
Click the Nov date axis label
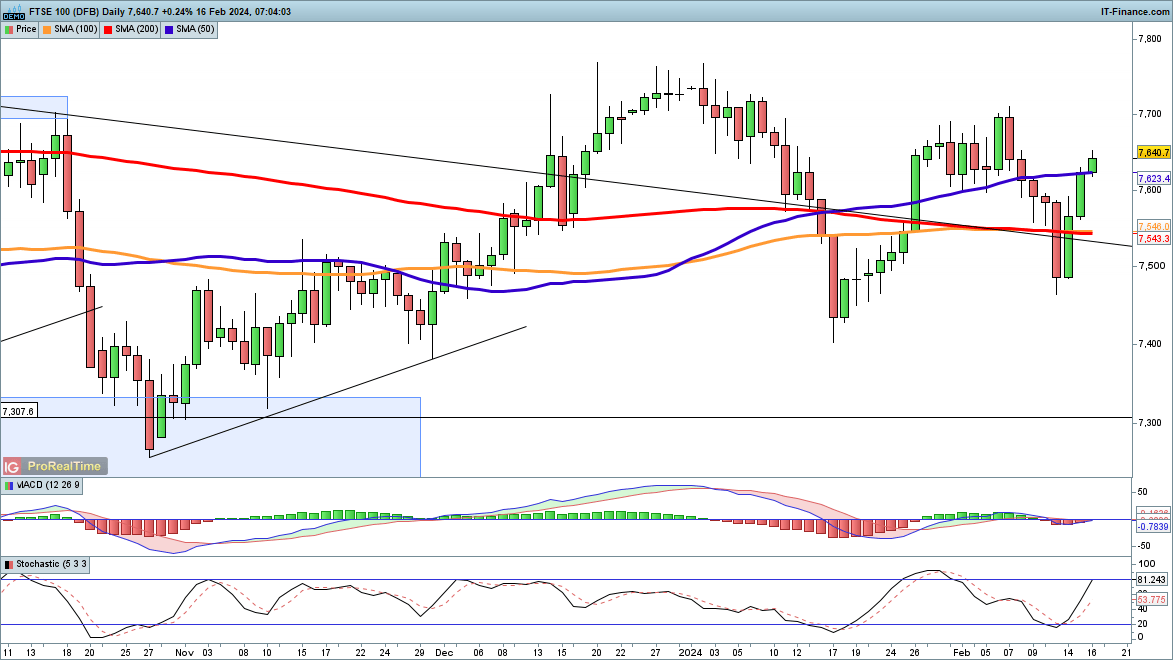[184, 653]
